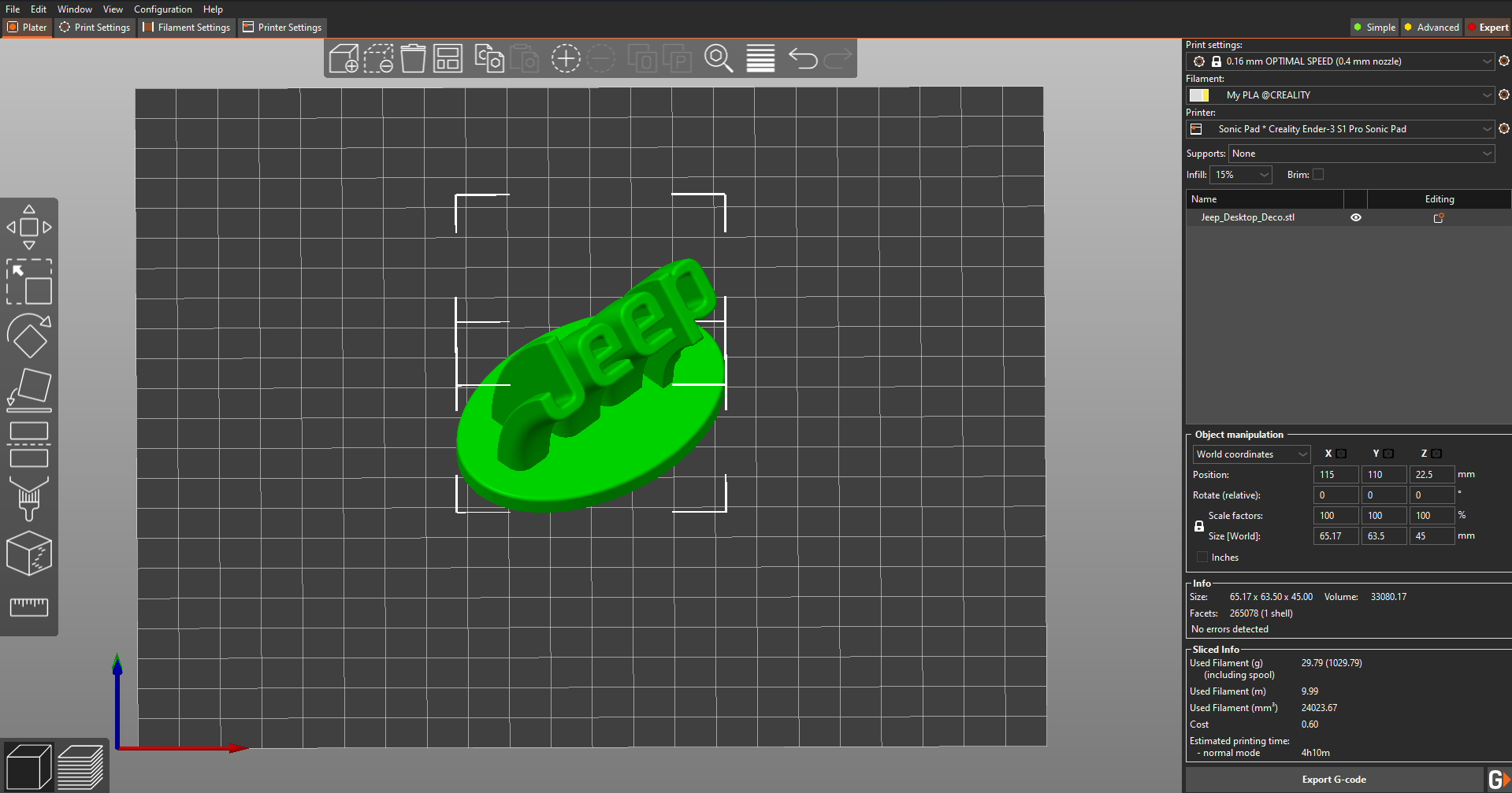Switch to 3D editor view cube

(28, 766)
